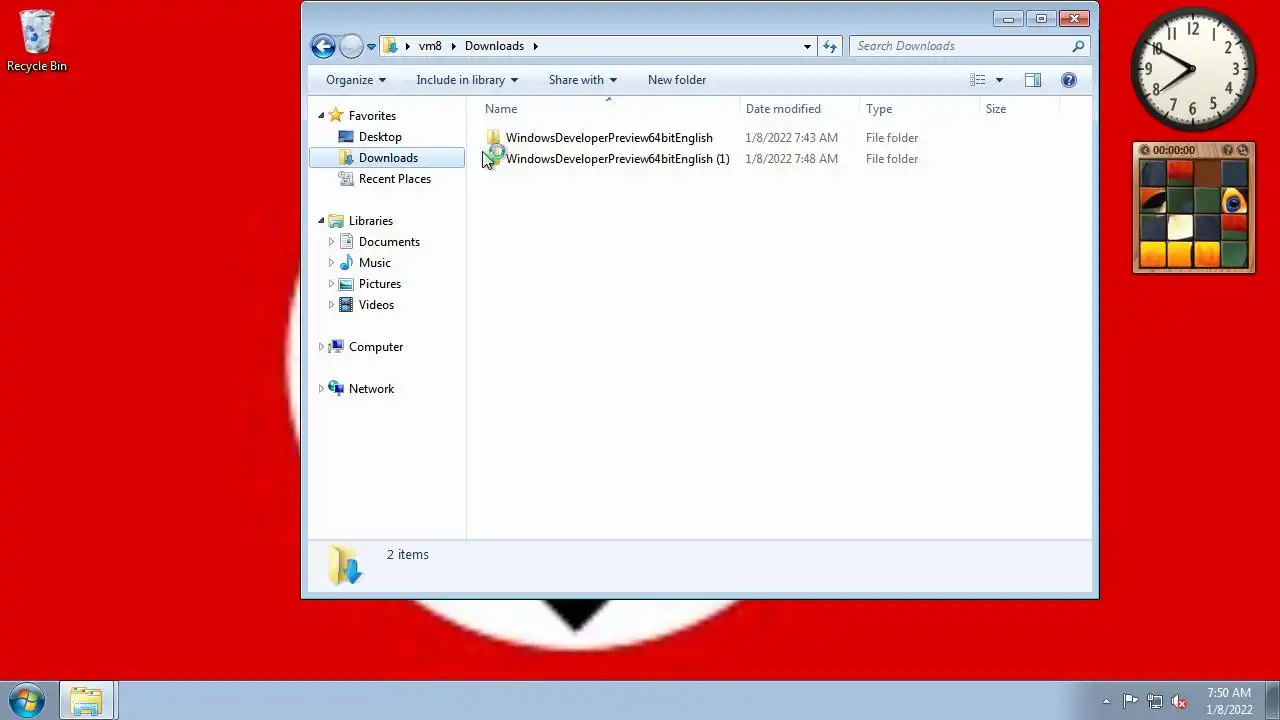Click the muted volume tray icon
The width and height of the screenshot is (1280, 720).
(1180, 702)
